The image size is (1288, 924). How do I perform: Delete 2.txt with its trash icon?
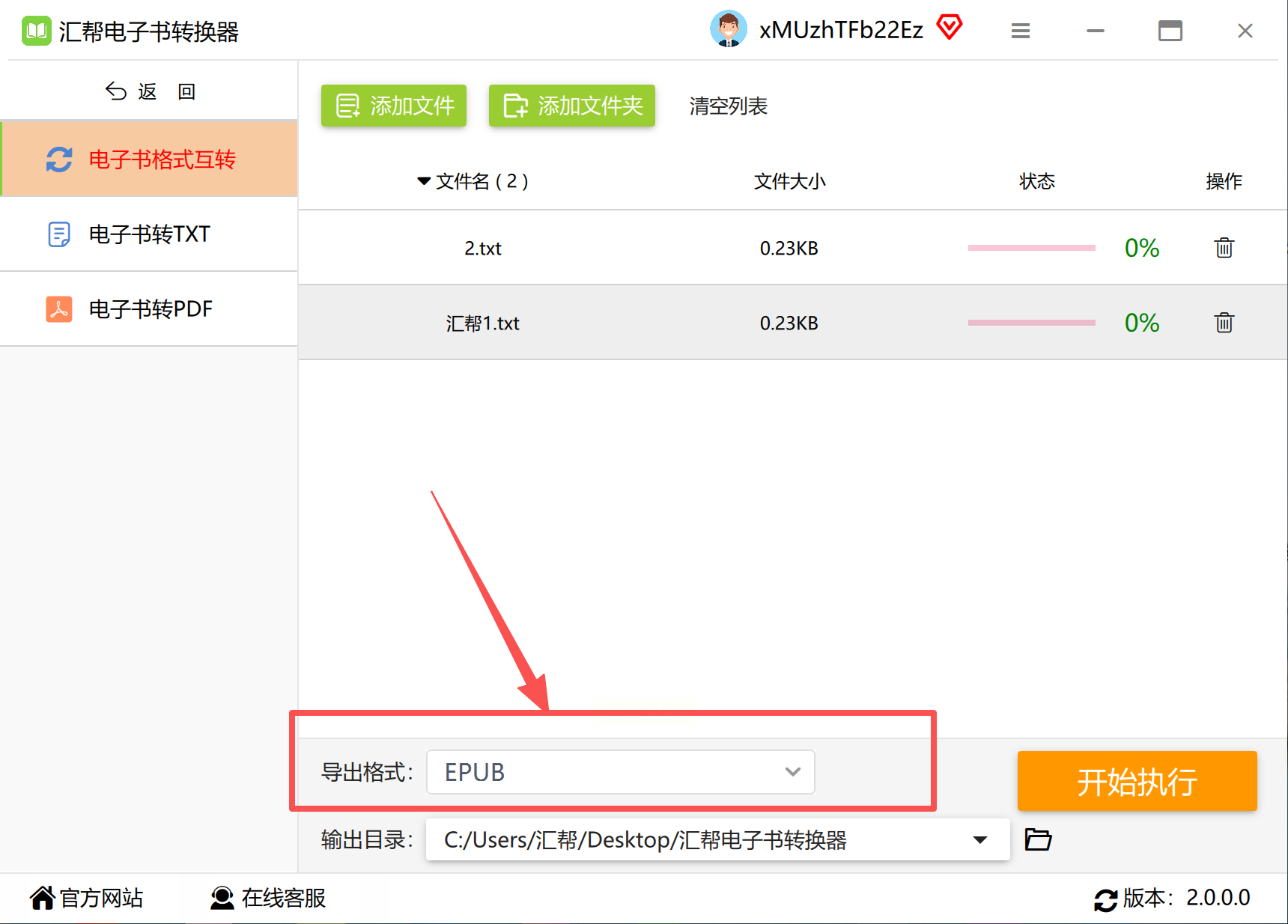click(x=1224, y=247)
